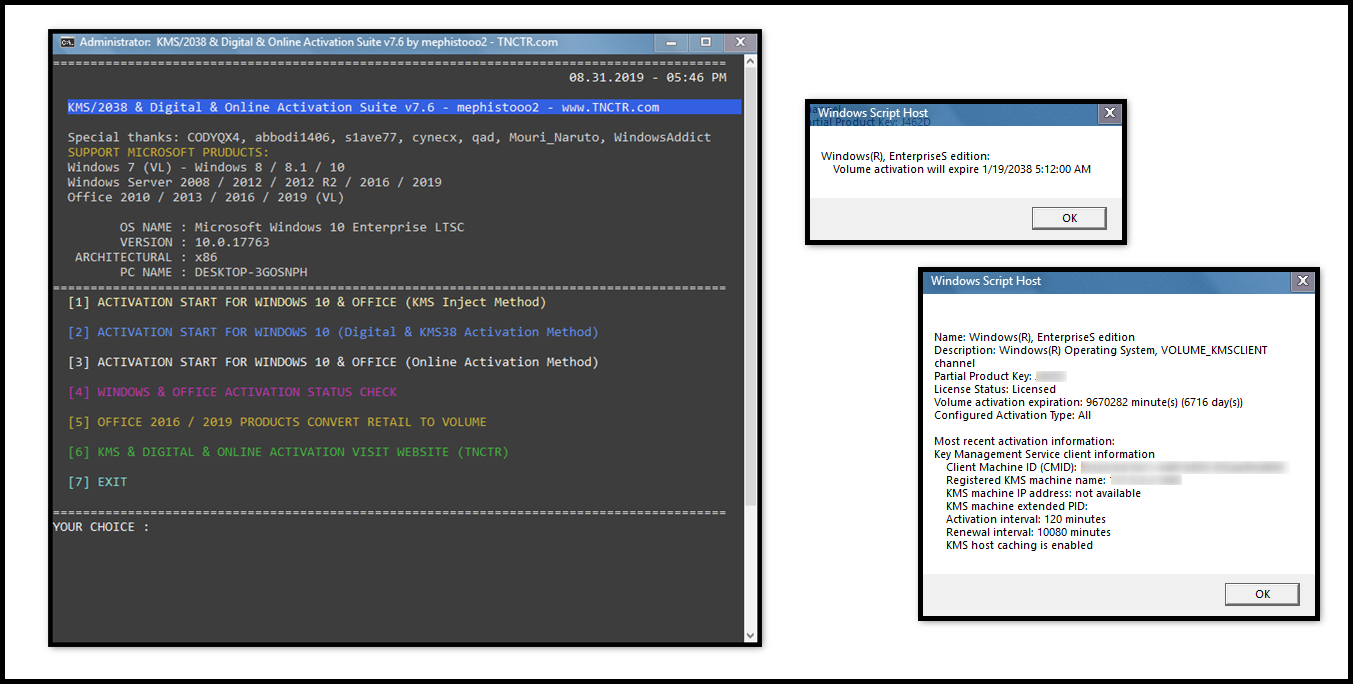Maximize the Activation Suite console window

tap(706, 42)
